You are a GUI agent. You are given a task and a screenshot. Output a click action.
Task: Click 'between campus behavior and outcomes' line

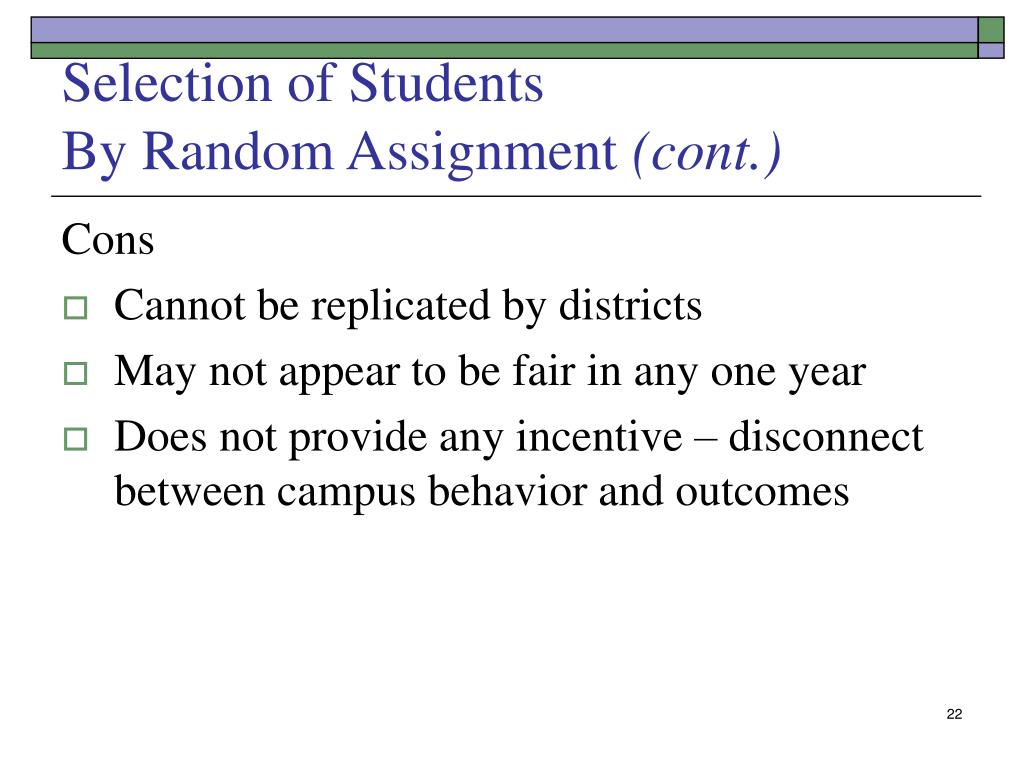pyautogui.click(x=482, y=491)
